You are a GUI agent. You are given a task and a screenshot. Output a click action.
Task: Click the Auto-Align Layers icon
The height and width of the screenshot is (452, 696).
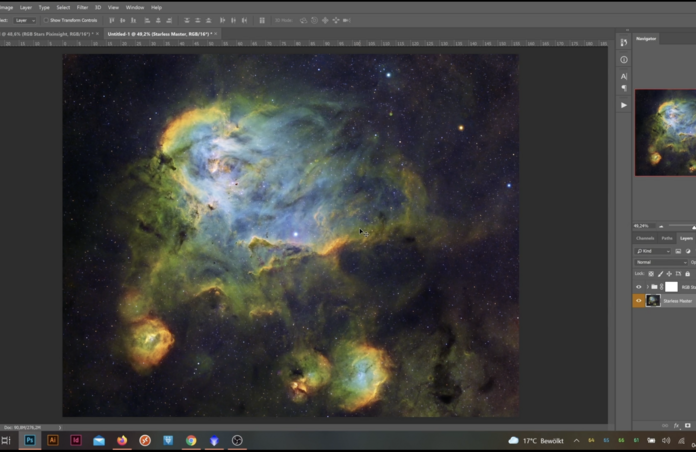[x=262, y=20]
